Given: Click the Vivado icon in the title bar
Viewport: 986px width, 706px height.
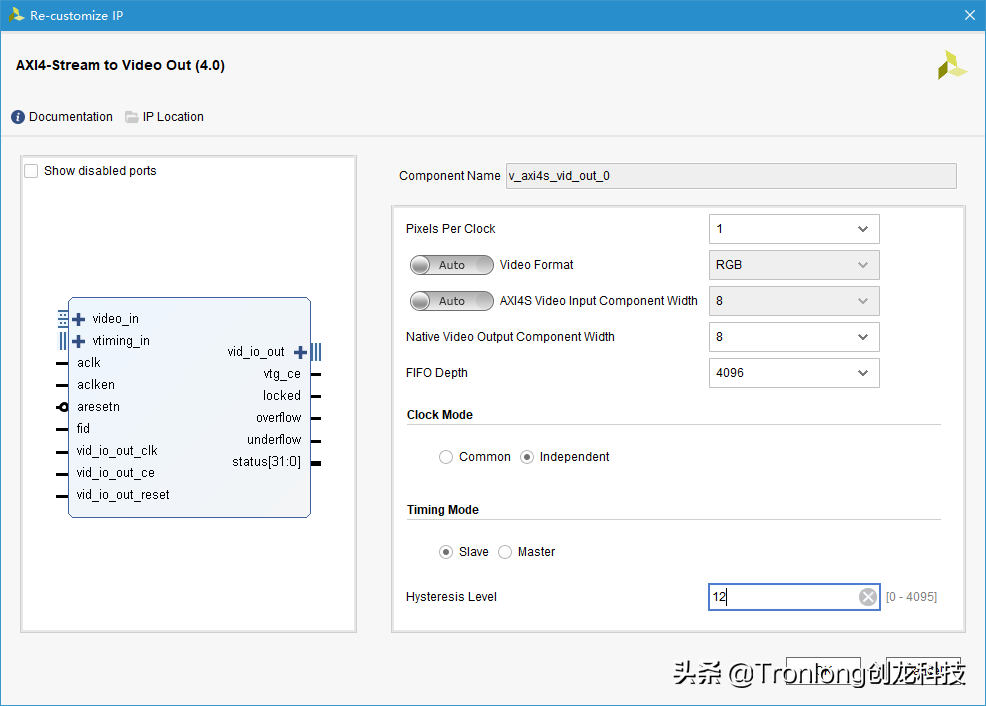Looking at the screenshot, I should 17,15.
